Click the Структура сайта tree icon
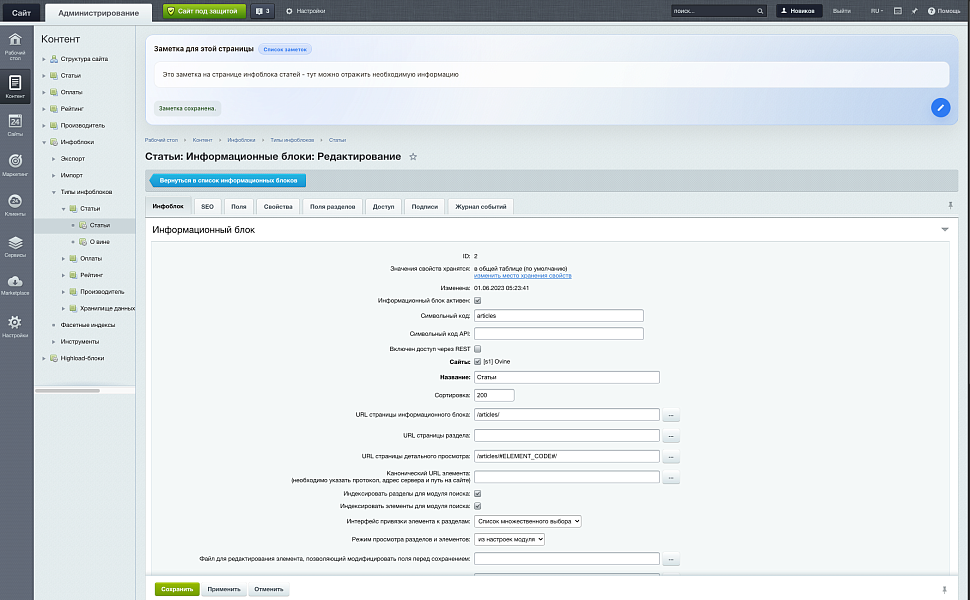The height and width of the screenshot is (600, 970). click(x=54, y=59)
